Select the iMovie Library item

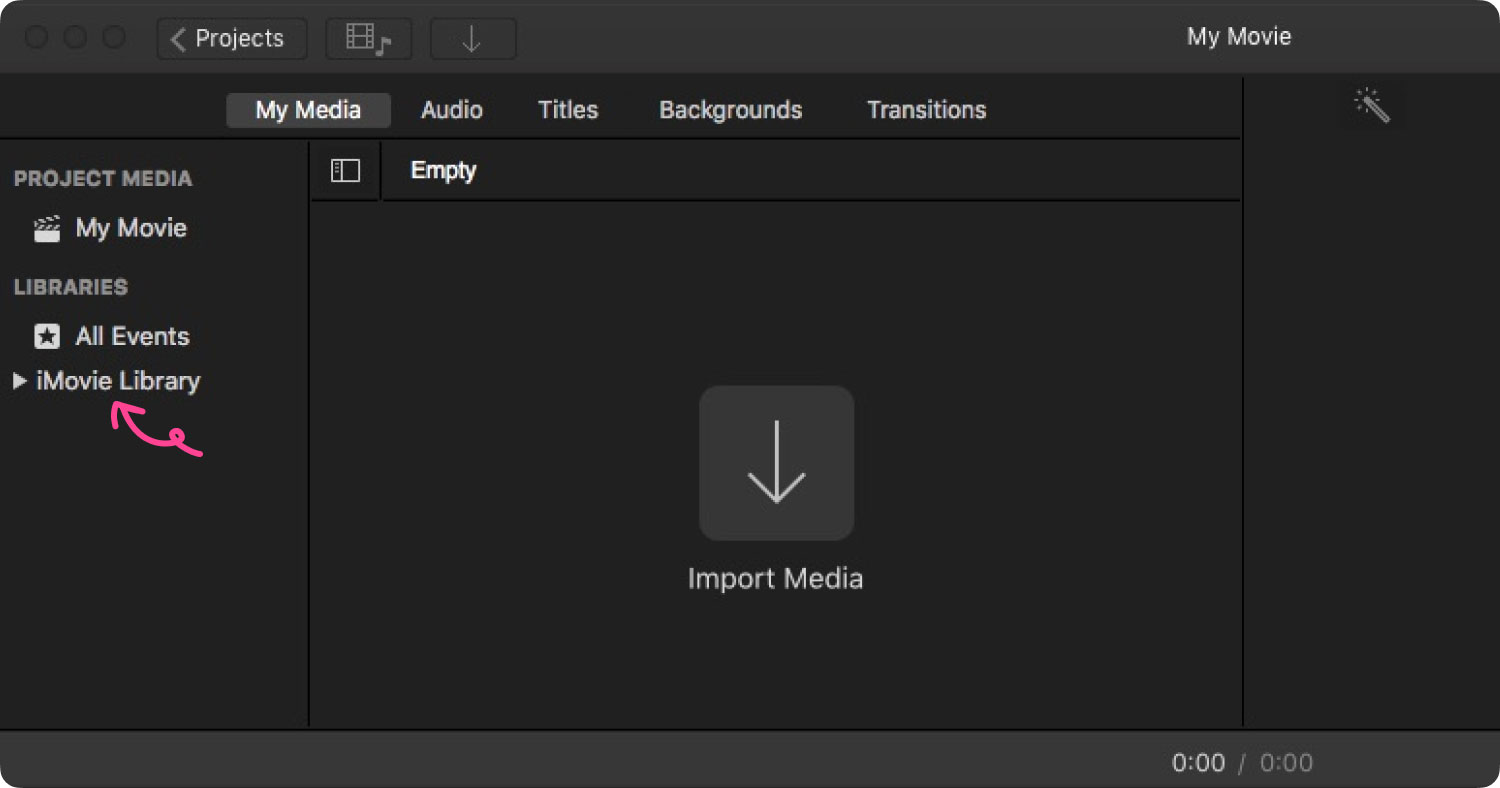[x=118, y=381]
